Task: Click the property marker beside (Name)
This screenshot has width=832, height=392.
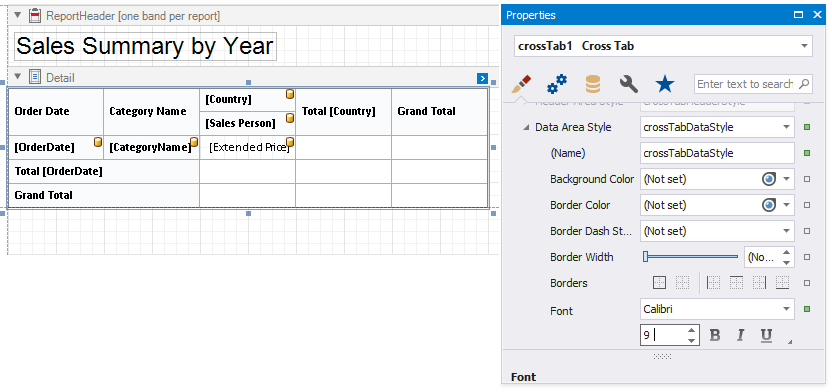Action: pos(807,153)
